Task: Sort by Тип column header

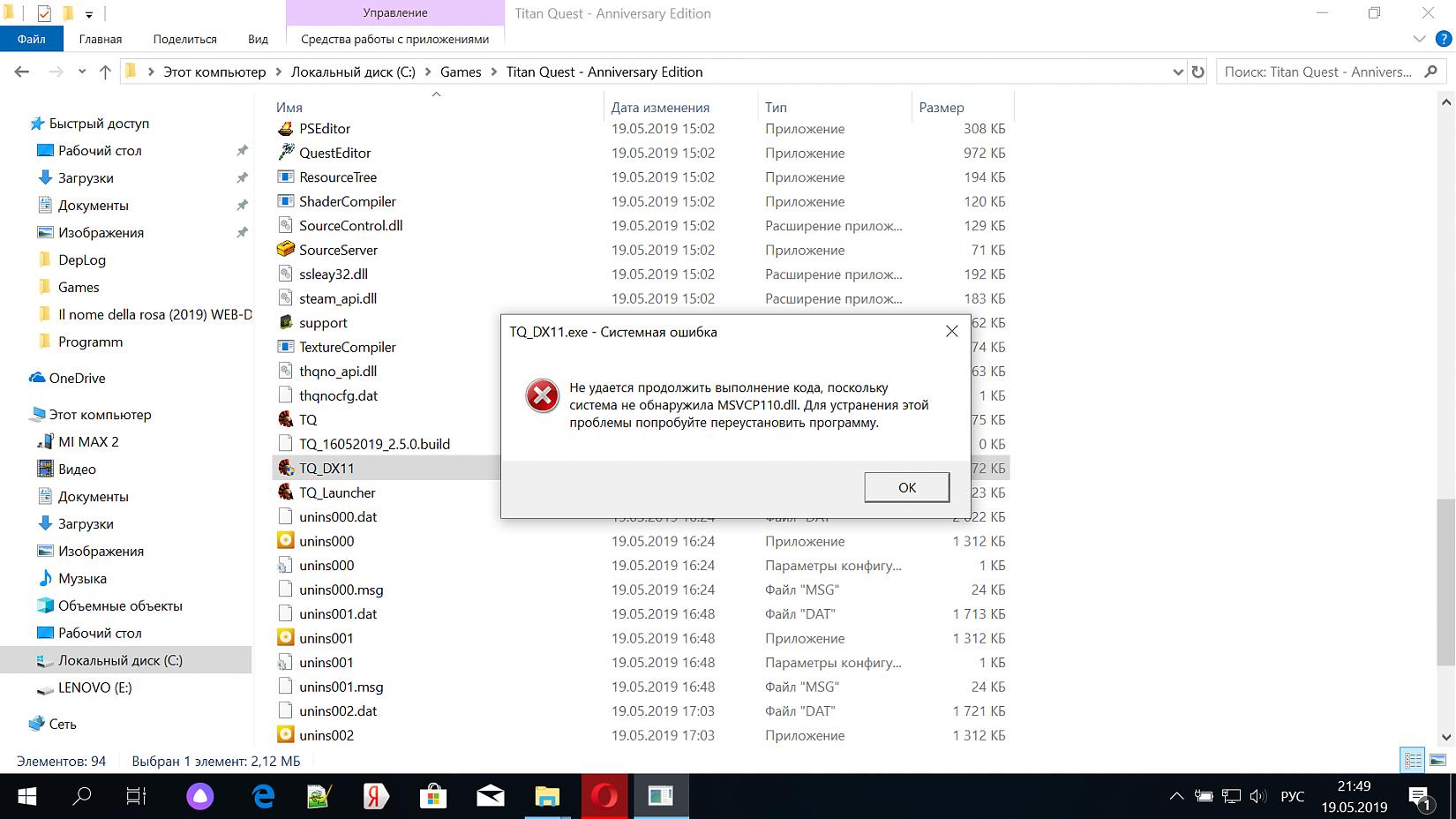Action: tap(776, 108)
